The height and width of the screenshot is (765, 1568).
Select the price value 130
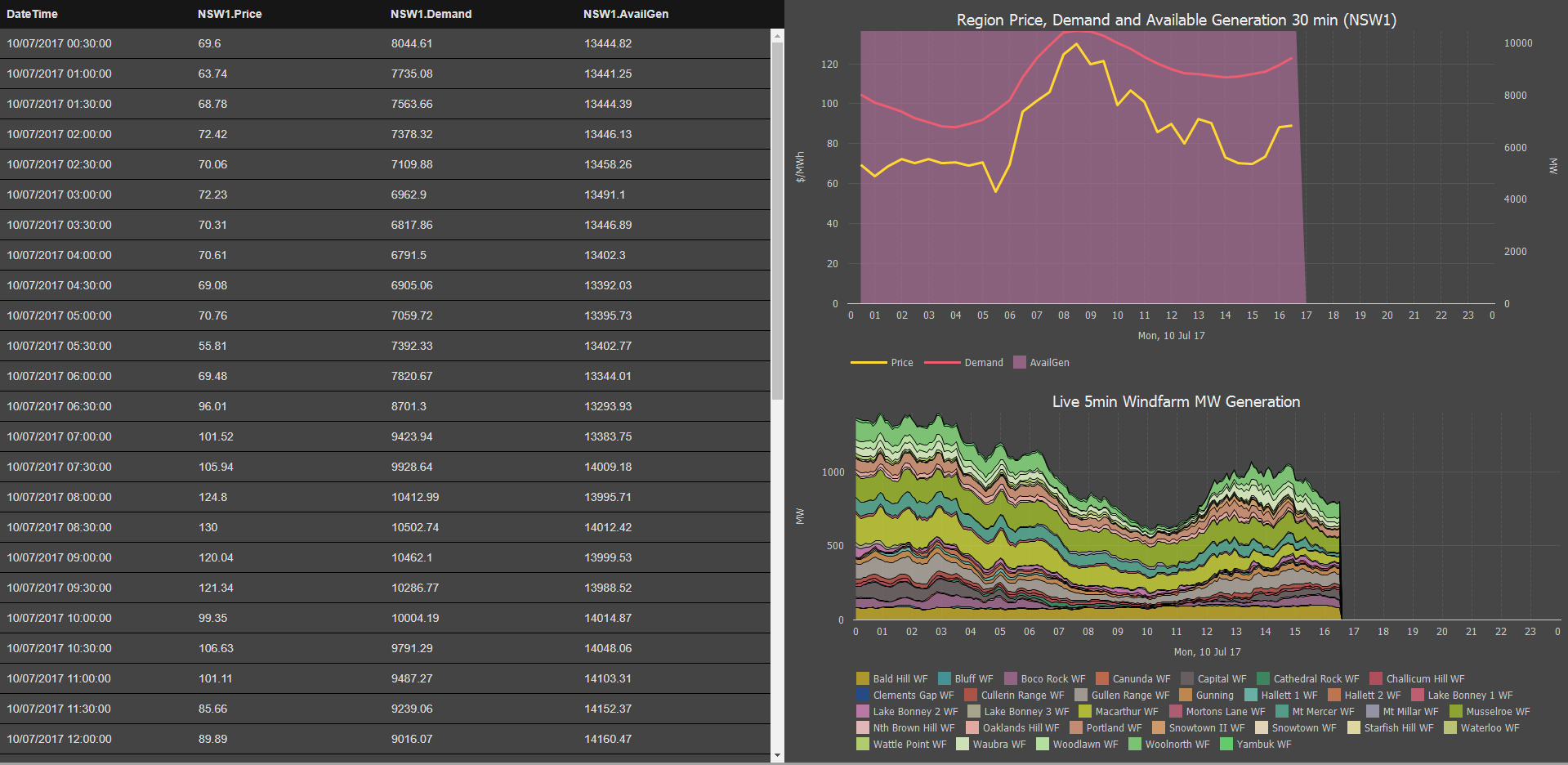click(208, 527)
